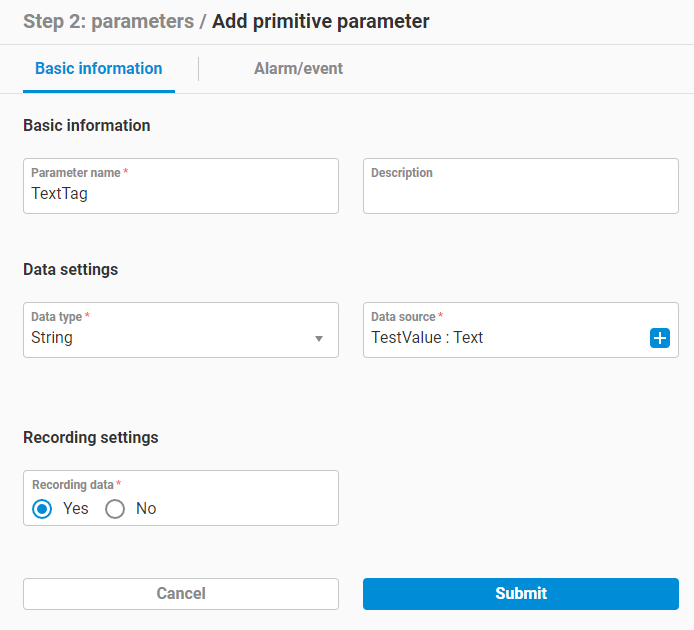694x630 pixels.
Task: Open the Basic information tab
Action: point(98,69)
